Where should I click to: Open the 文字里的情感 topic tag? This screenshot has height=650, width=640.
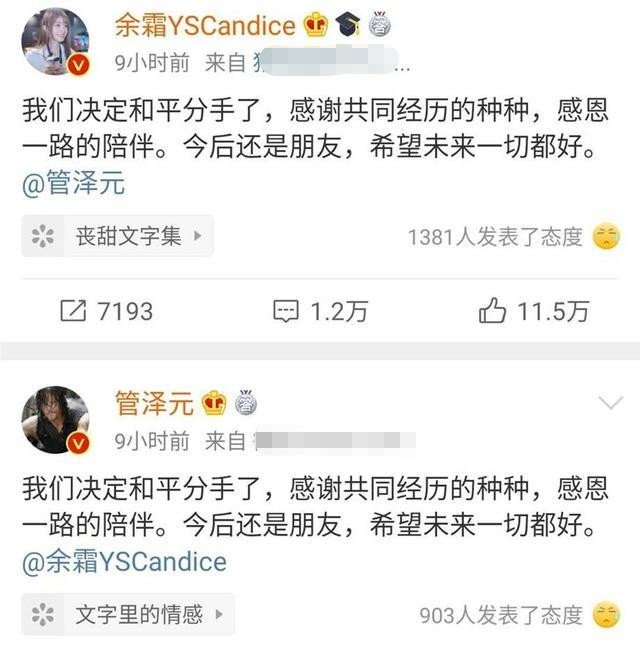pos(128,614)
